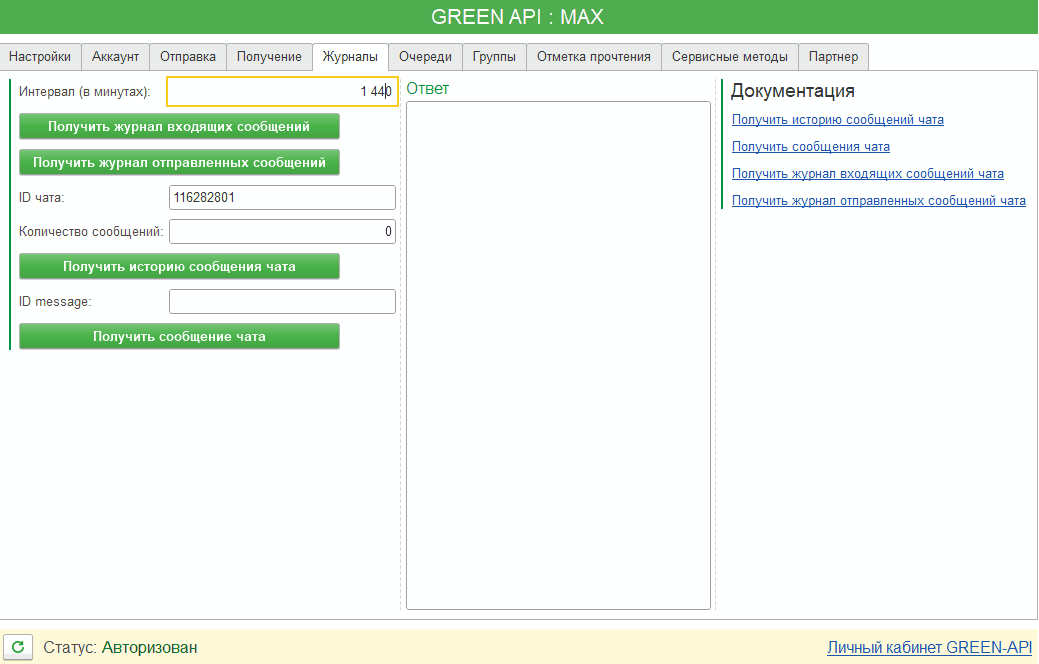Open Получить историю сообщений чата documentation link
This screenshot has height=664, width=1039.
tap(838, 120)
